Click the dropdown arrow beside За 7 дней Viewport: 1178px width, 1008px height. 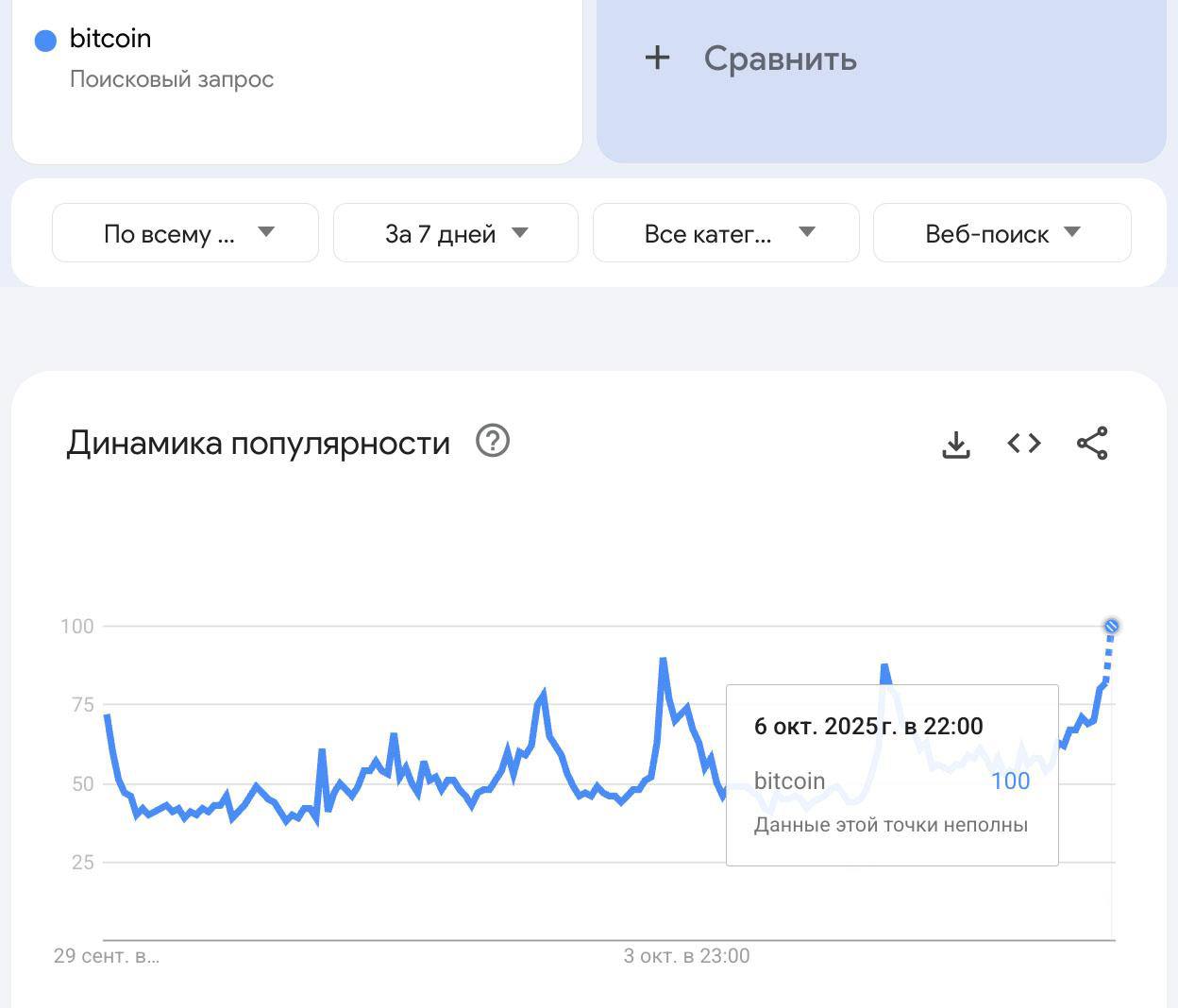click(519, 232)
